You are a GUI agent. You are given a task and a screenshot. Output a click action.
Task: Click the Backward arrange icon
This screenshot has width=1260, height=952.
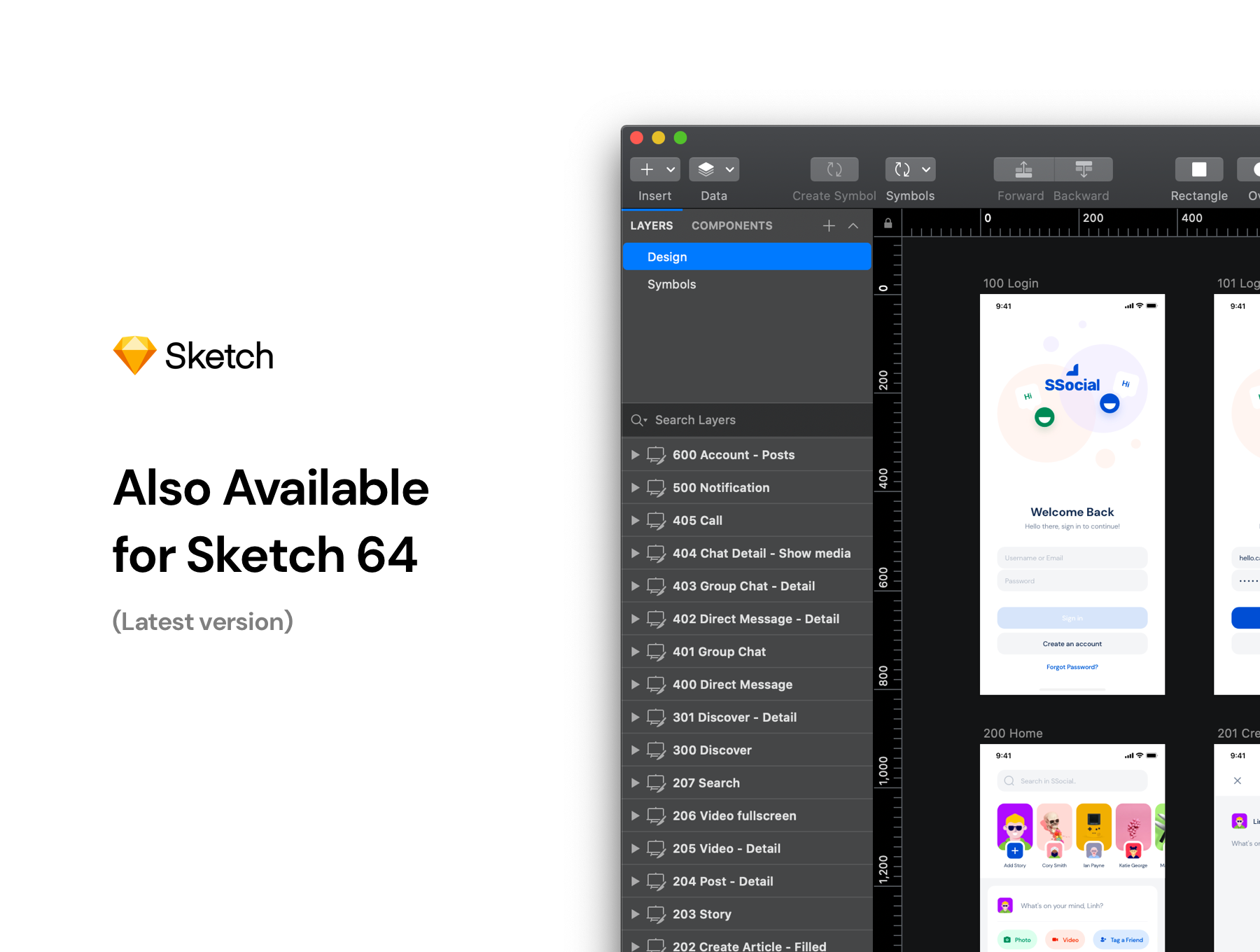coord(1083,169)
